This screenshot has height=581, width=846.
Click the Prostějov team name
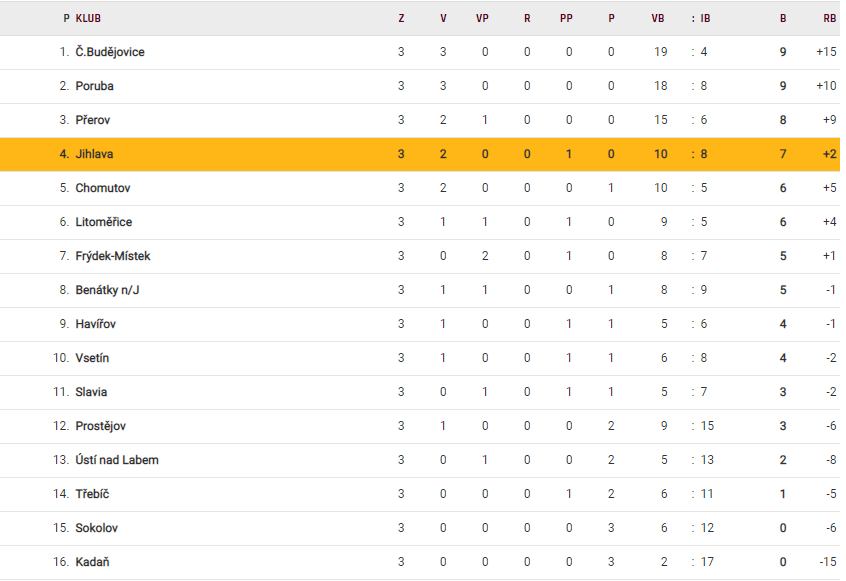coord(101,426)
